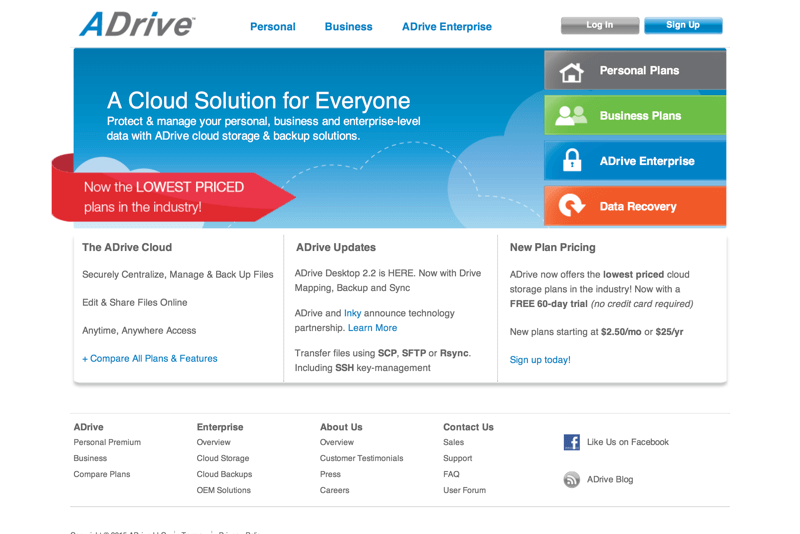Click Like Us on Facebook link
800x534 pixels.
(x=628, y=442)
